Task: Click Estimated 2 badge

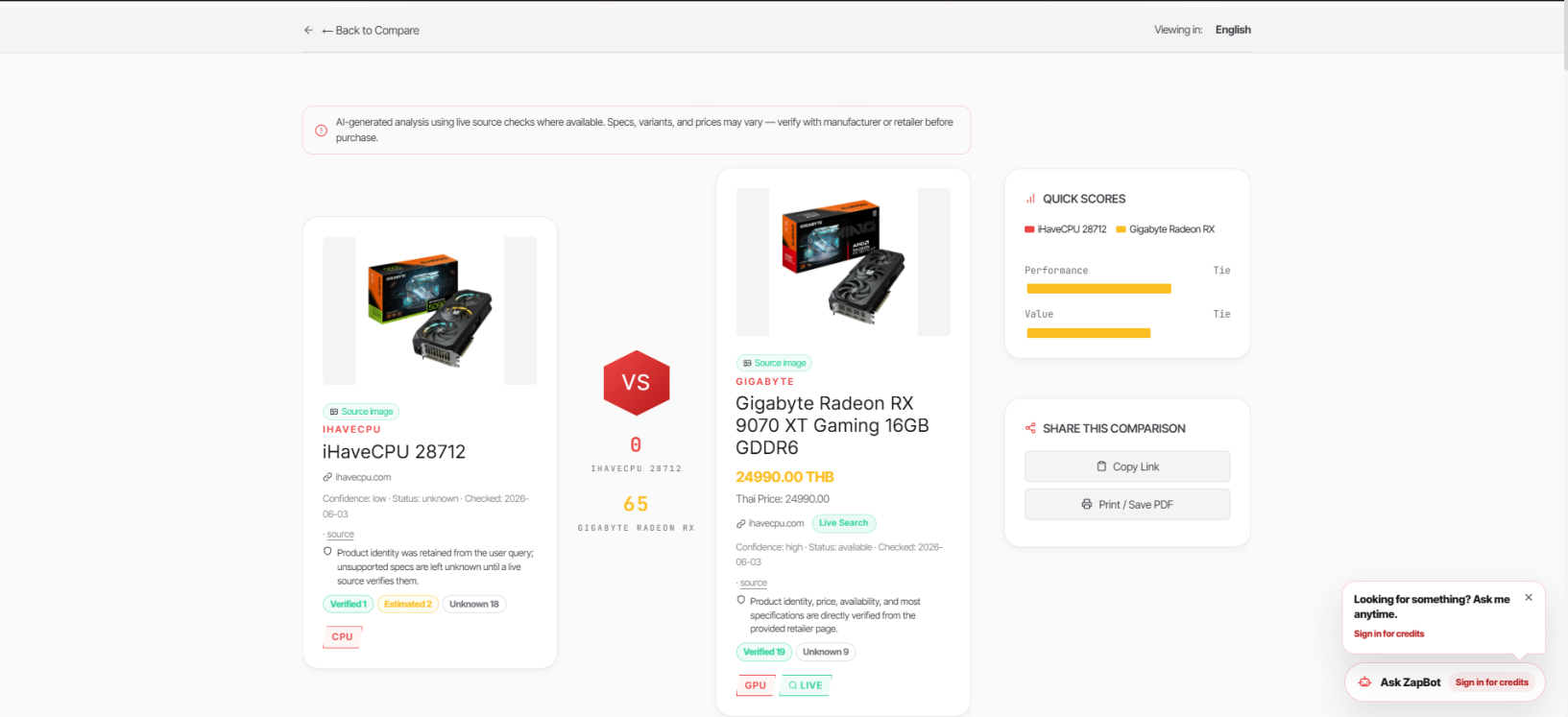Action: pos(408,604)
